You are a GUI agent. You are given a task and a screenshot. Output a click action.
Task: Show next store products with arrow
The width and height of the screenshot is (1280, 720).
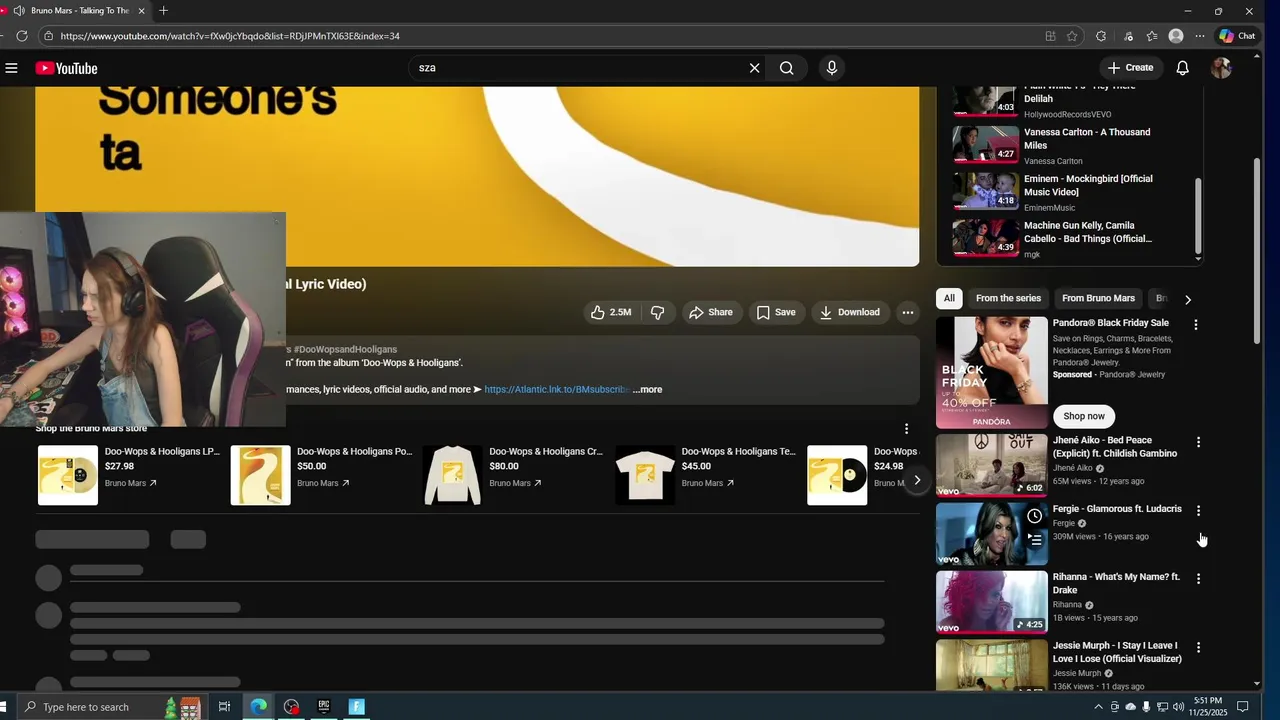(x=917, y=480)
